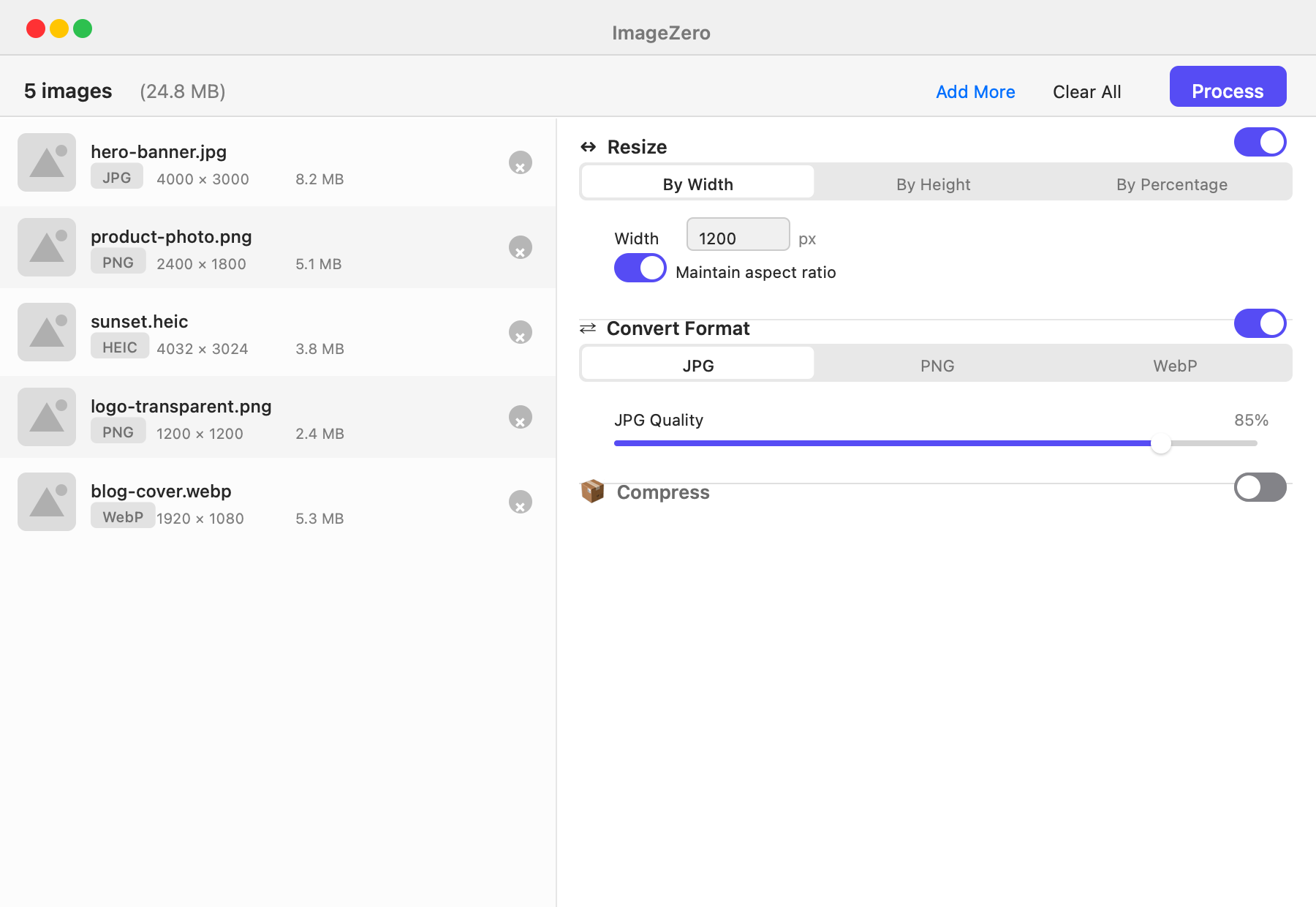This screenshot has height=907, width=1316.
Task: Click the Compress section heading
Action: pyautogui.click(x=663, y=492)
